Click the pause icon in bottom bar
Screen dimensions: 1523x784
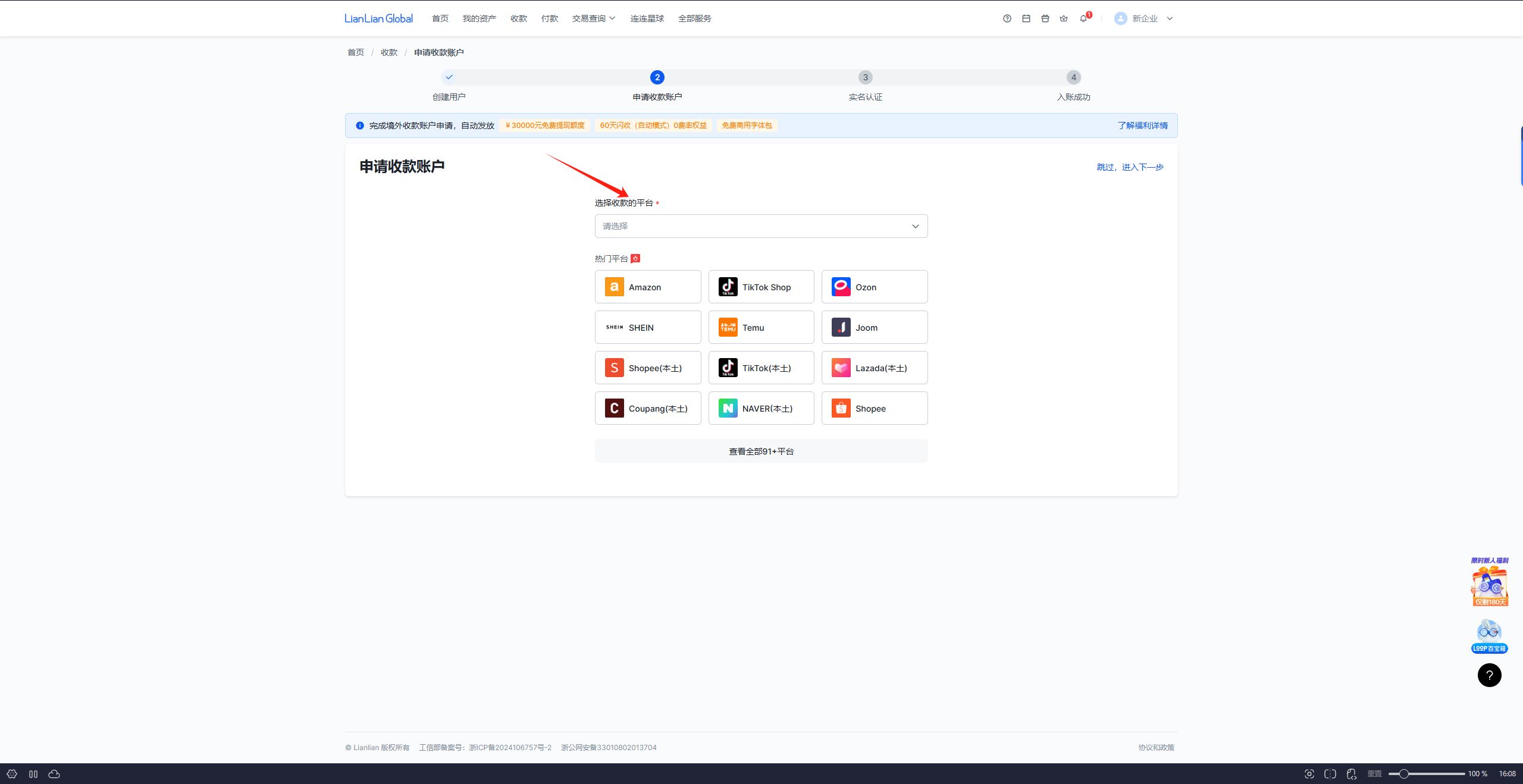[x=33, y=774]
